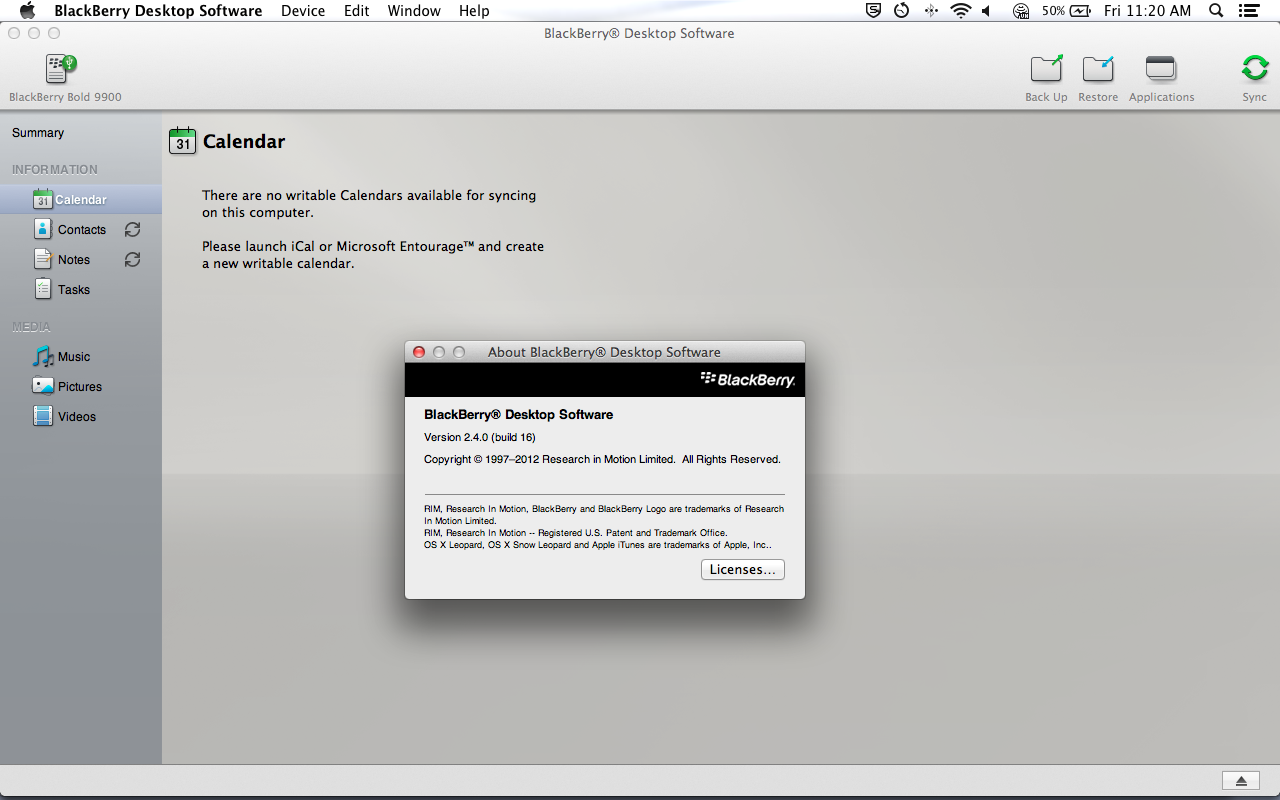Select Calendar in the sidebar
This screenshot has height=800, width=1280.
click(x=80, y=199)
